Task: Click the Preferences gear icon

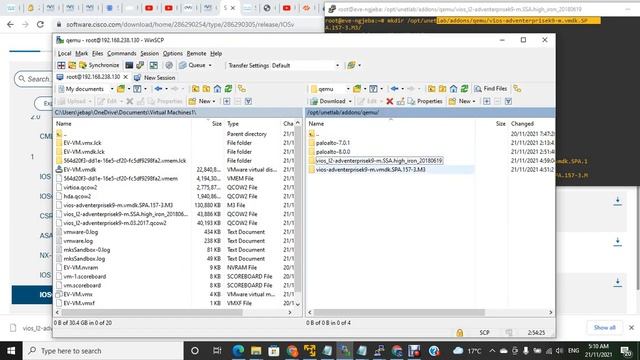Action: [x=169, y=65]
